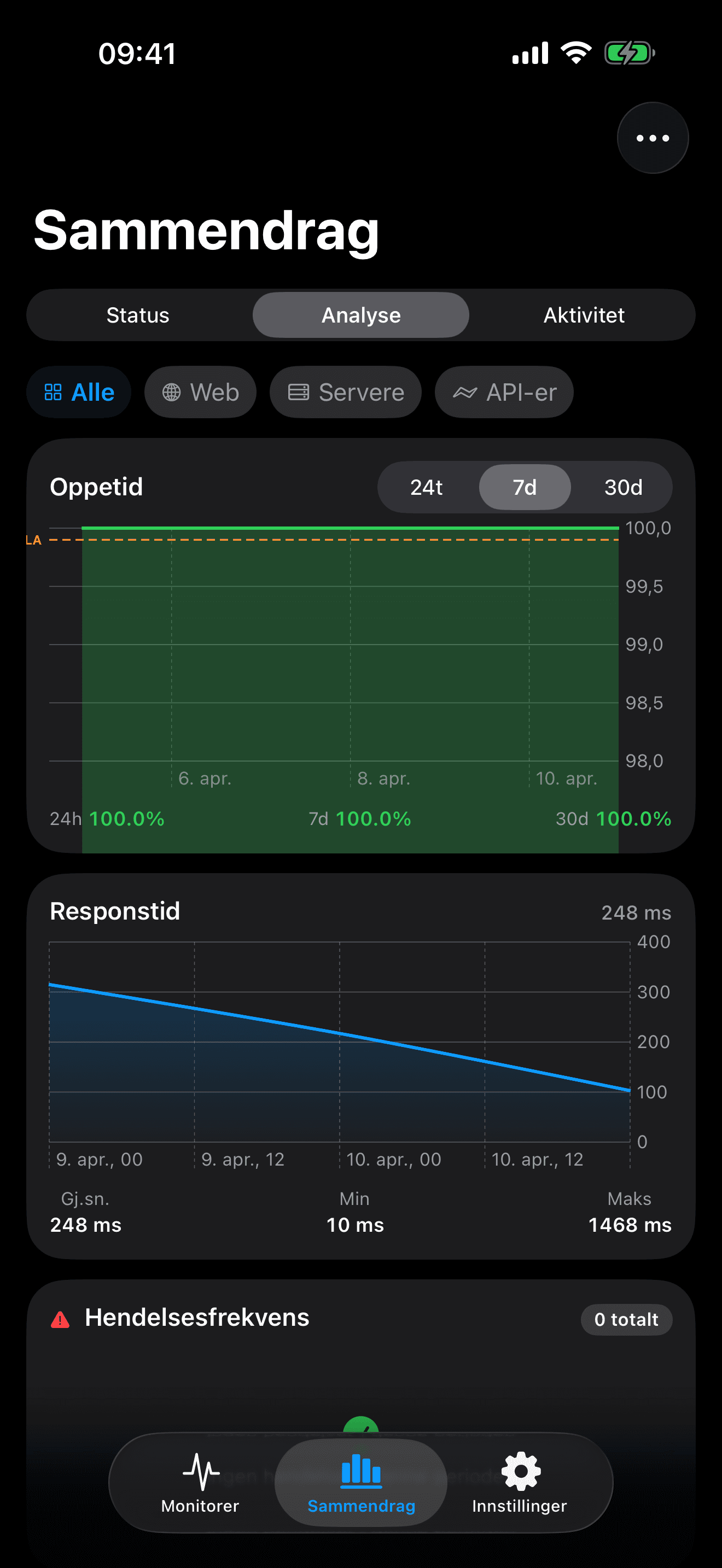Tap the blue response time line
This screenshot has height=1568, width=722.
(340, 1033)
